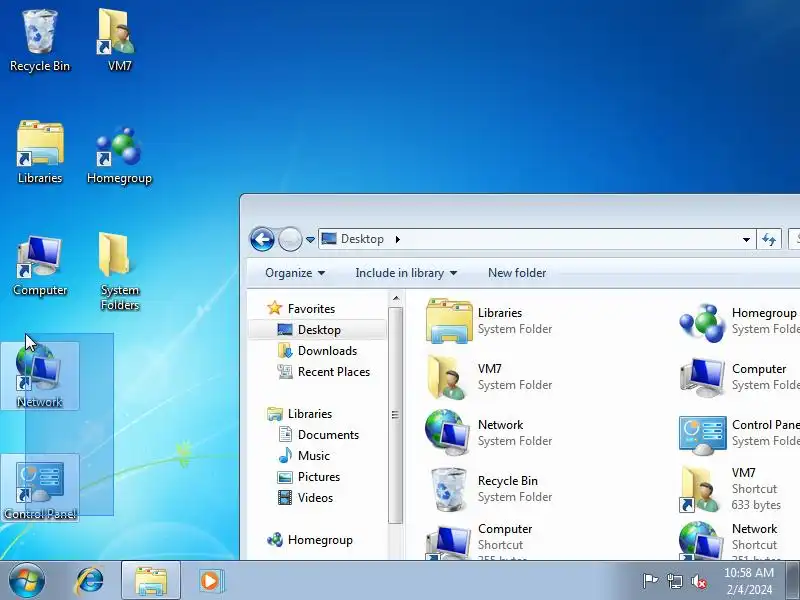Open Action Center flag in system tray
800x600 pixels.
pos(650,581)
